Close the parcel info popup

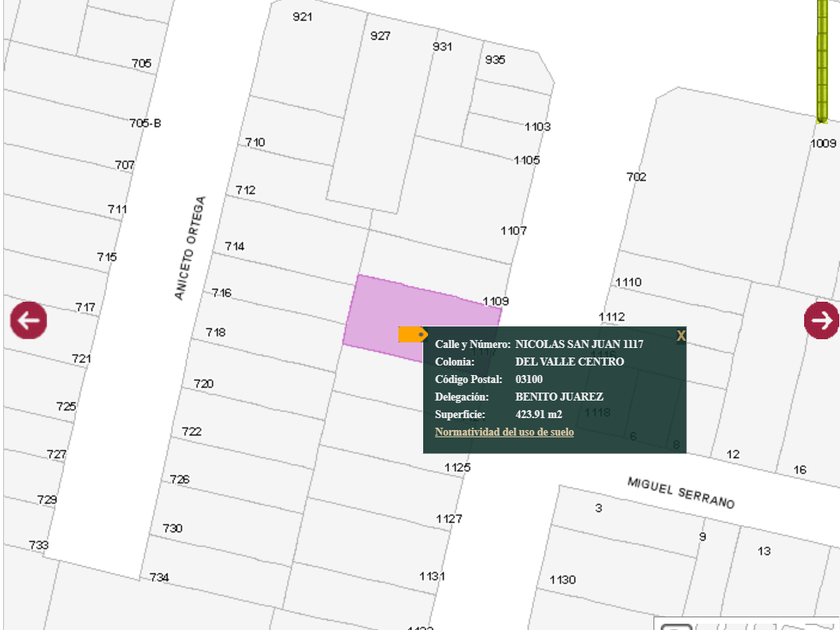click(x=681, y=336)
